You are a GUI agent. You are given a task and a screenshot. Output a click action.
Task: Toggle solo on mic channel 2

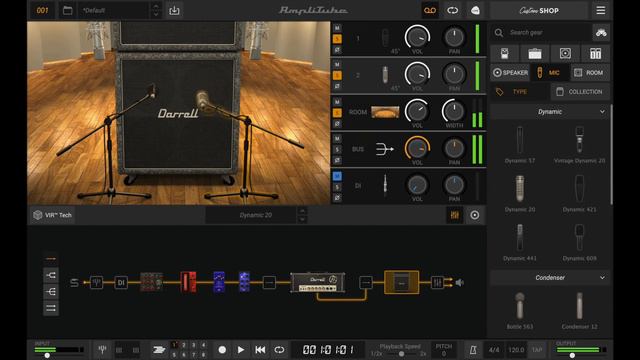click(337, 76)
